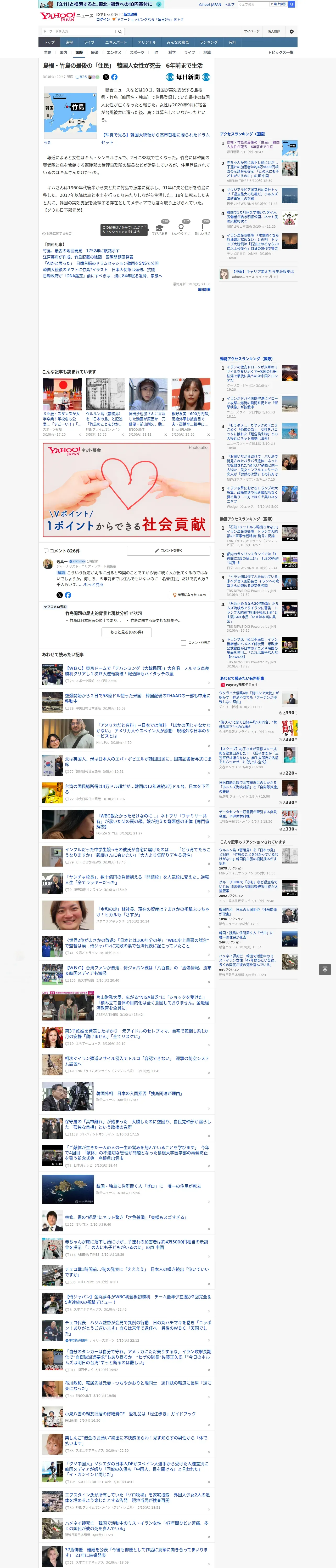336x1568 pixels.
Task: Select the スポーツ category tab
Action: click(137, 53)
